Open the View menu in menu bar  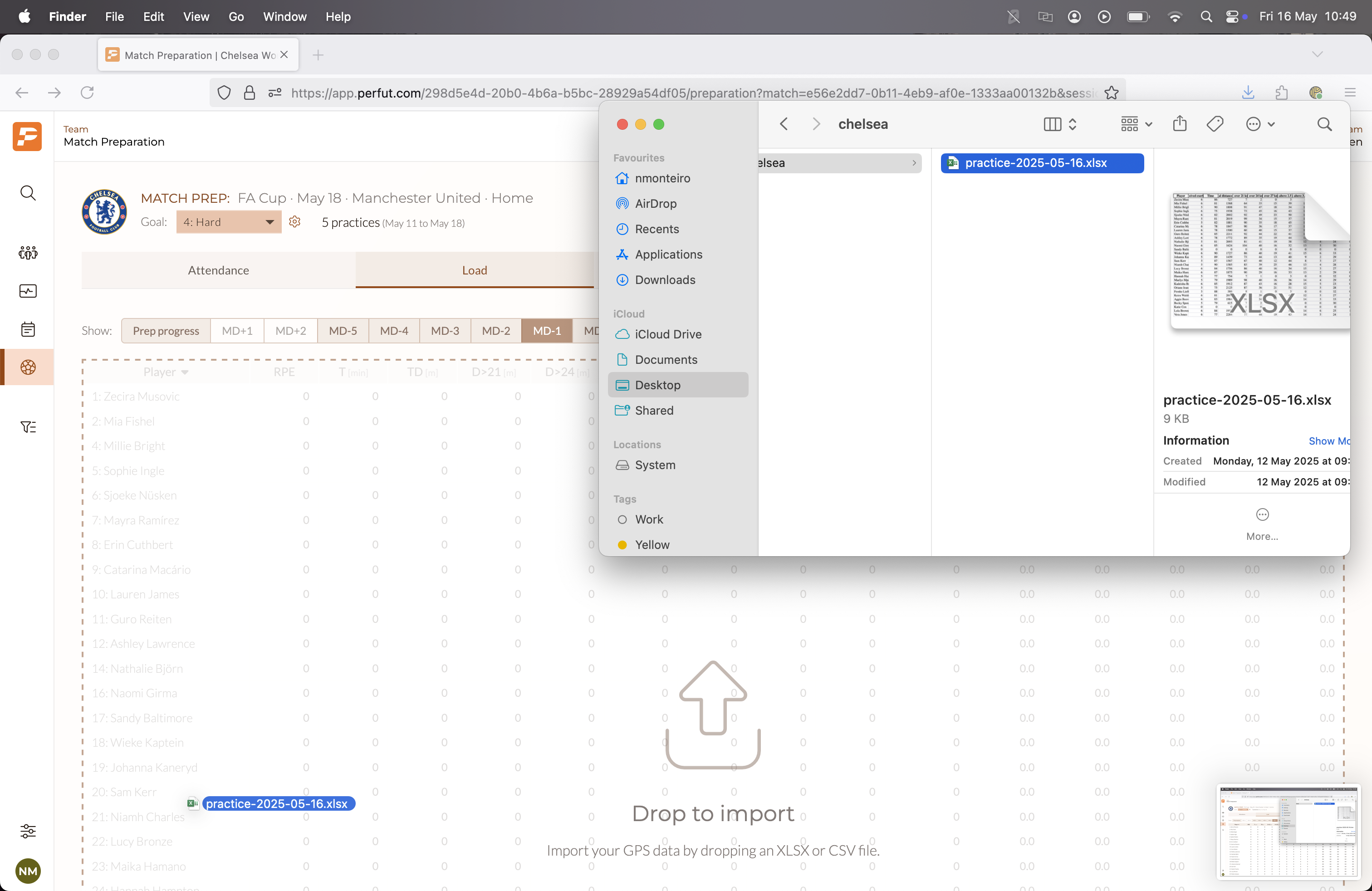196,17
